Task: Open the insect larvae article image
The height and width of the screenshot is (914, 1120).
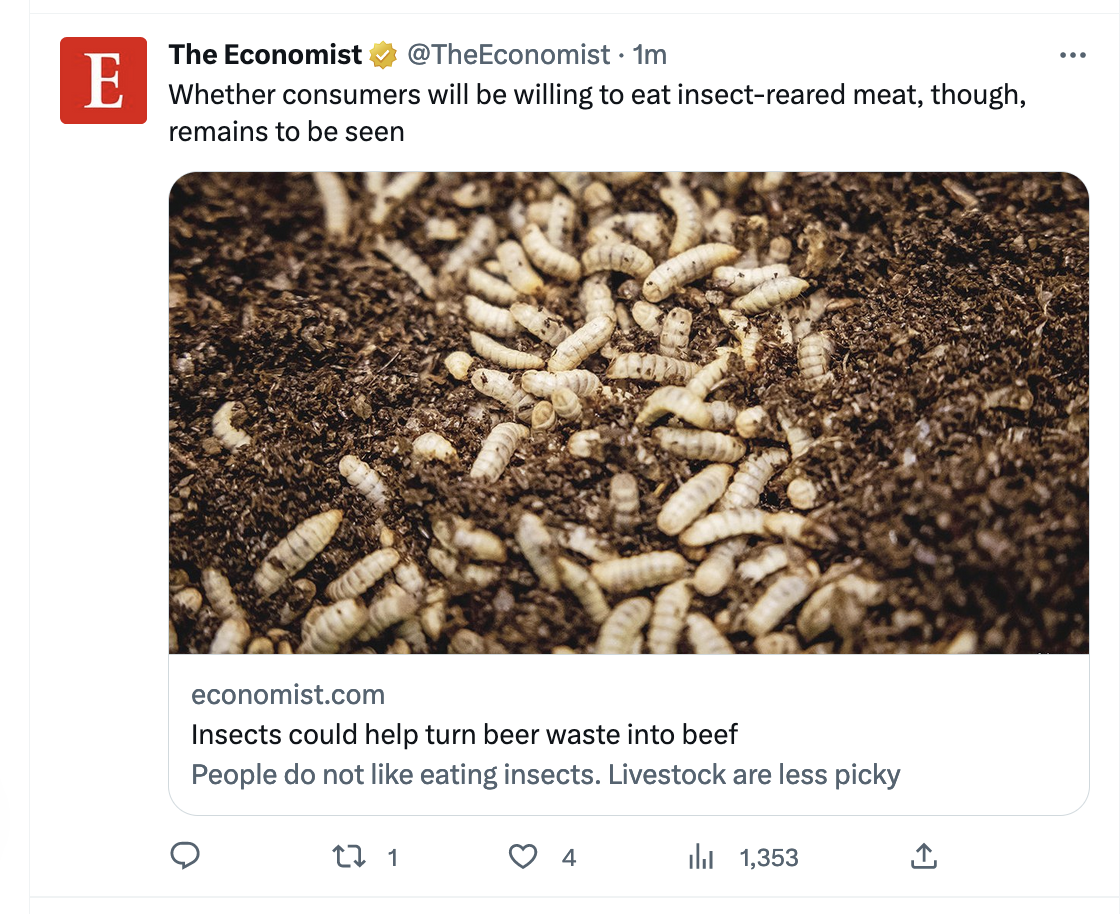Action: [628, 412]
